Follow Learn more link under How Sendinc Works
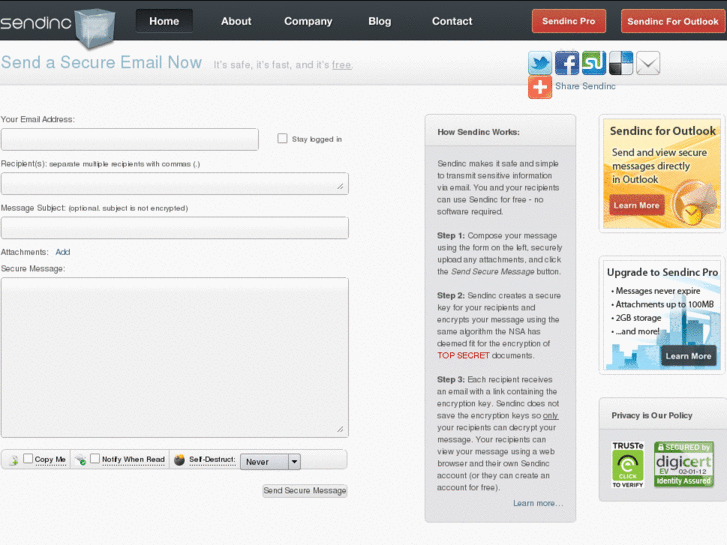727x545 pixels. pyautogui.click(x=538, y=503)
